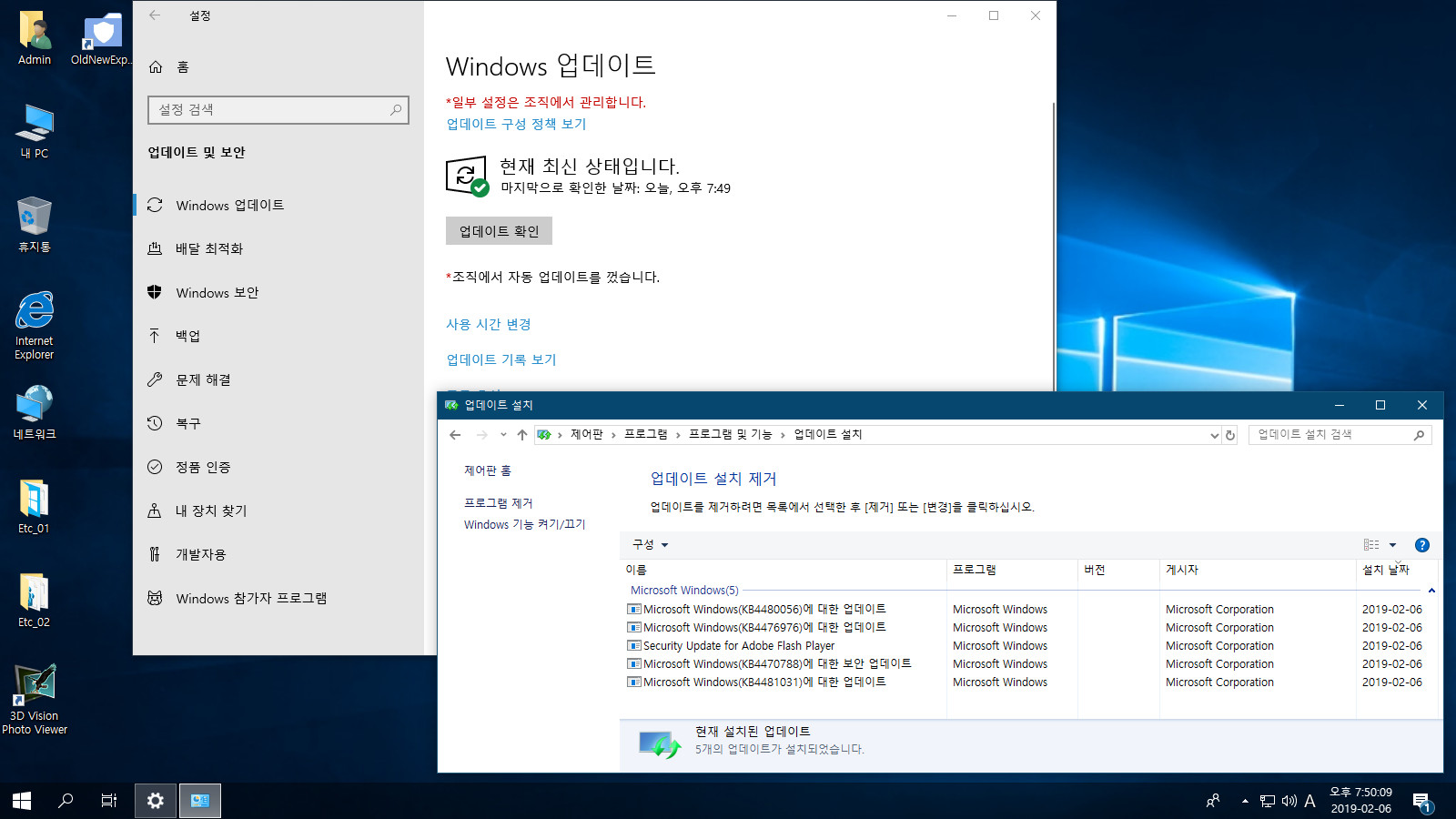Open 내 장치 찾기 settings page
This screenshot has width=1456, height=819.
click(278, 511)
